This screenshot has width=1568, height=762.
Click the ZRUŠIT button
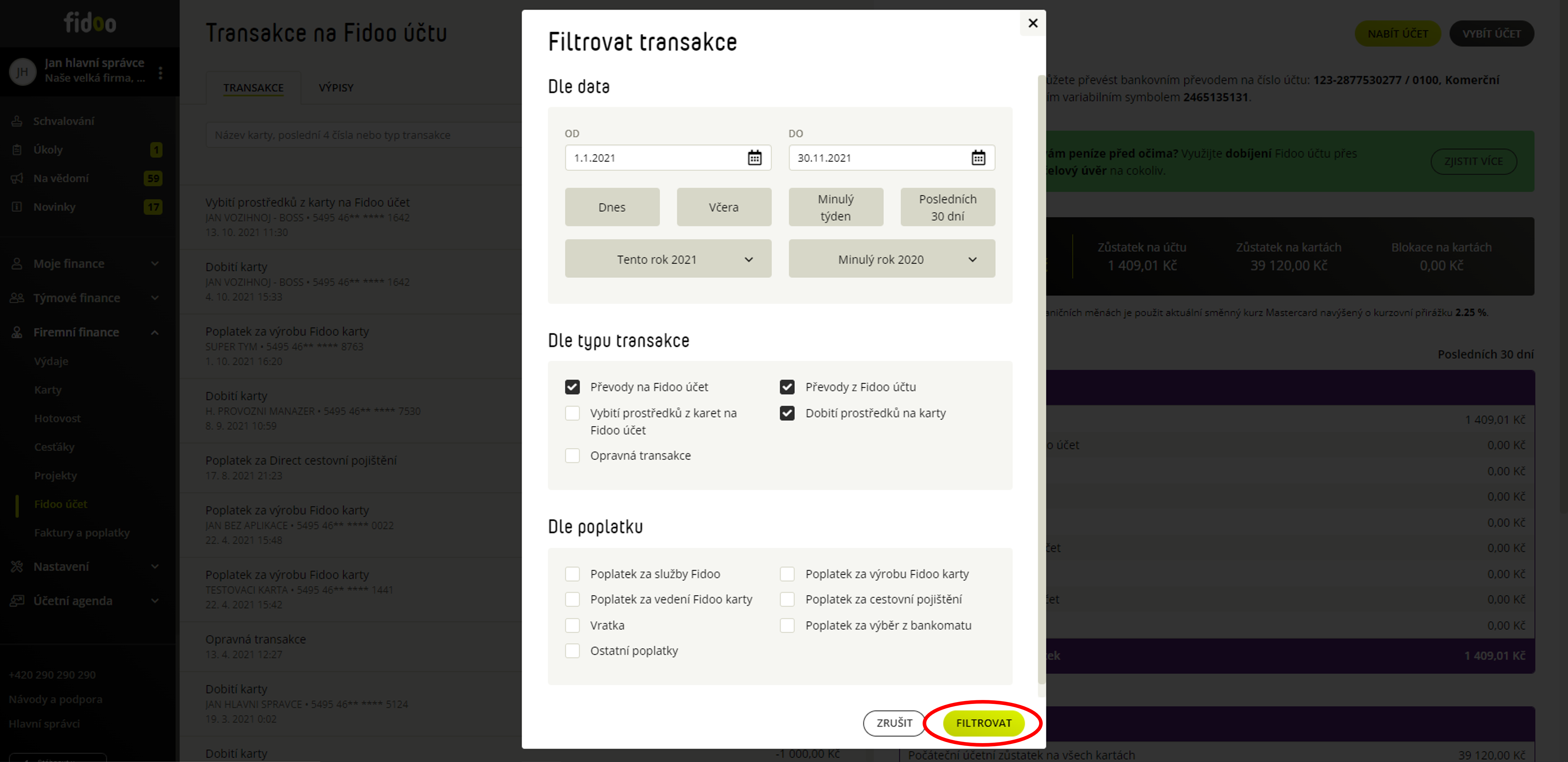point(894,723)
